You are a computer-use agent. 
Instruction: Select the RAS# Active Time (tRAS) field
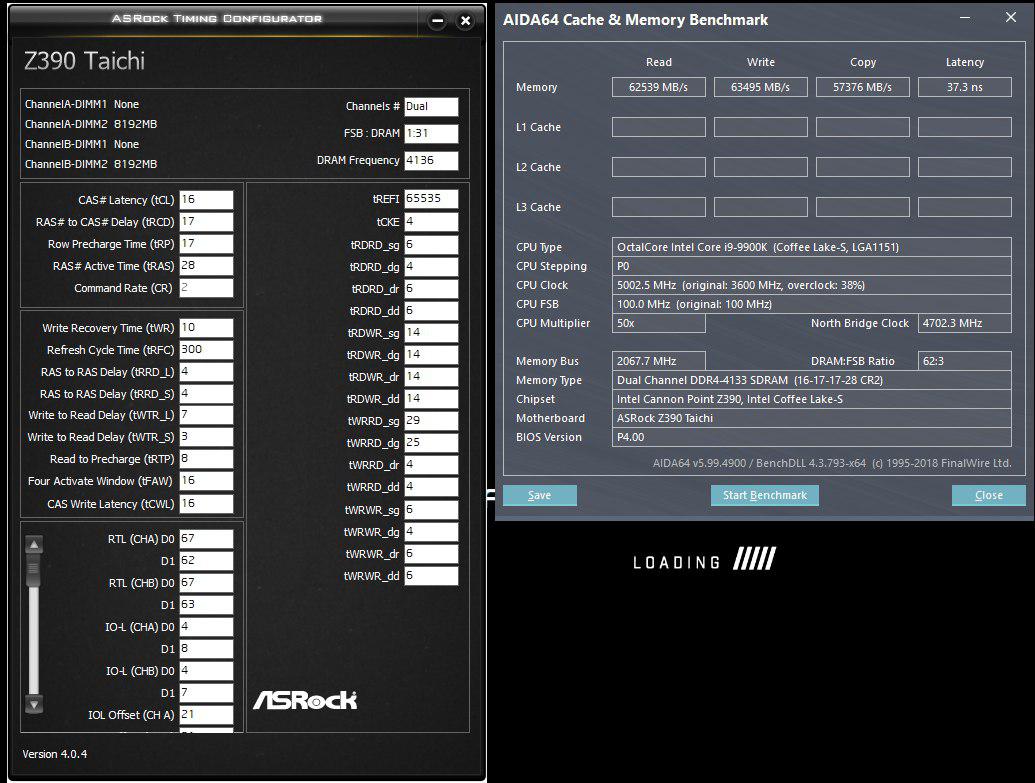click(x=206, y=265)
